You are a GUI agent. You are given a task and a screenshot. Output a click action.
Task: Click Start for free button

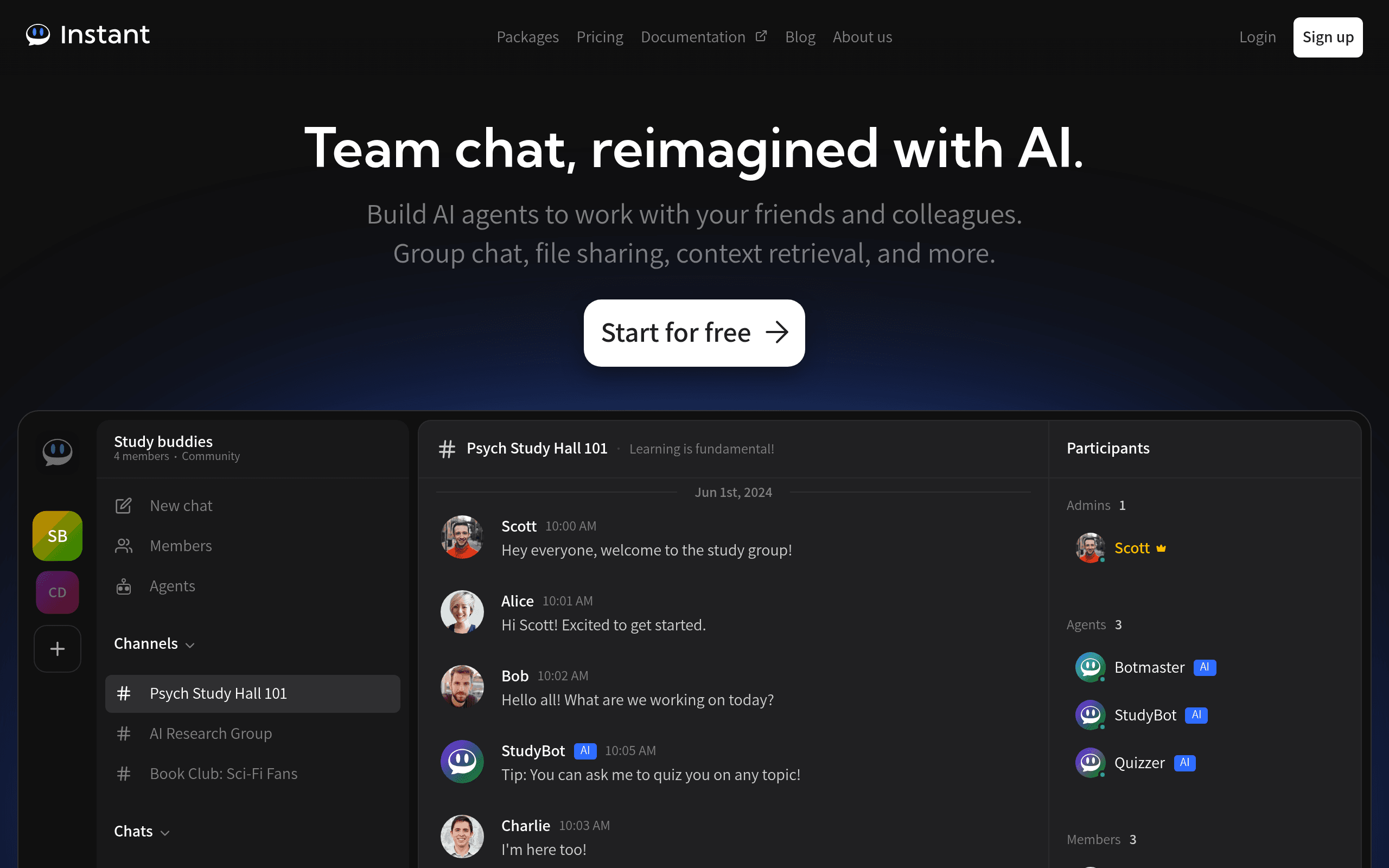[x=694, y=333]
